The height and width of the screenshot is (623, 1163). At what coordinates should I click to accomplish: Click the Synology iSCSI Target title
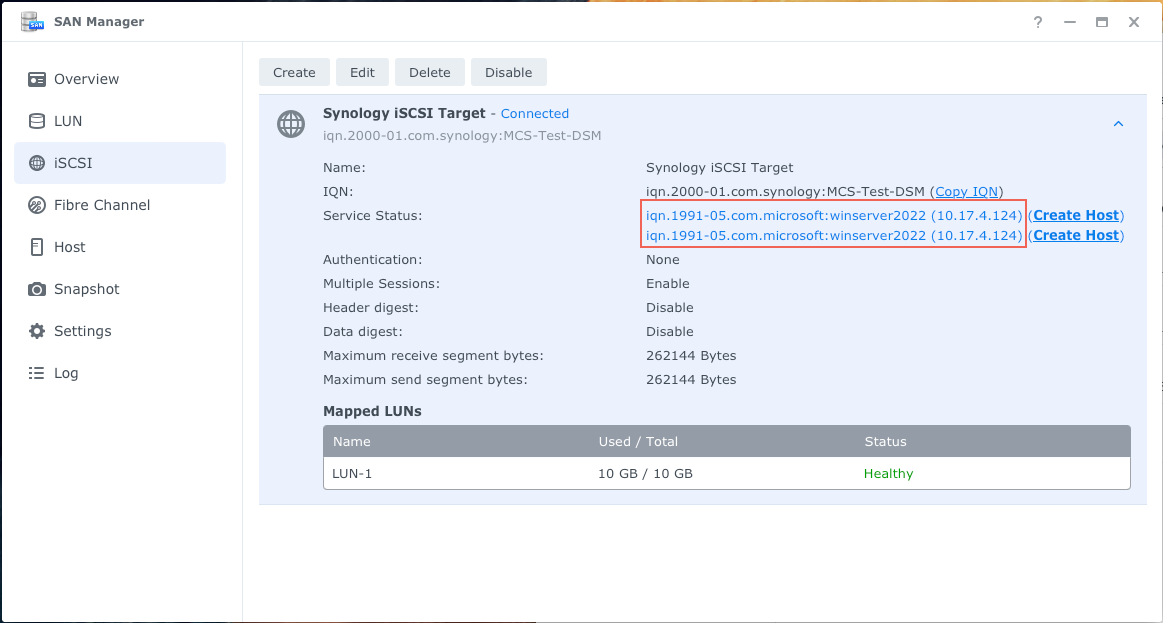click(404, 113)
